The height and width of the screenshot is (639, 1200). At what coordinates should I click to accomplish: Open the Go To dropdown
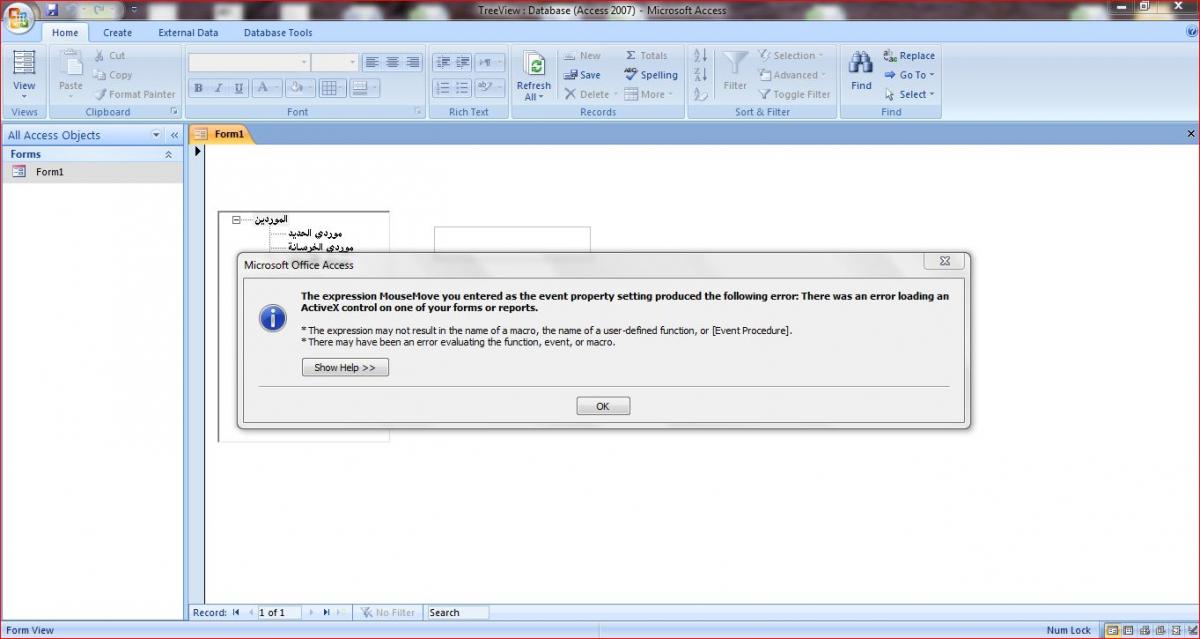tap(910, 75)
